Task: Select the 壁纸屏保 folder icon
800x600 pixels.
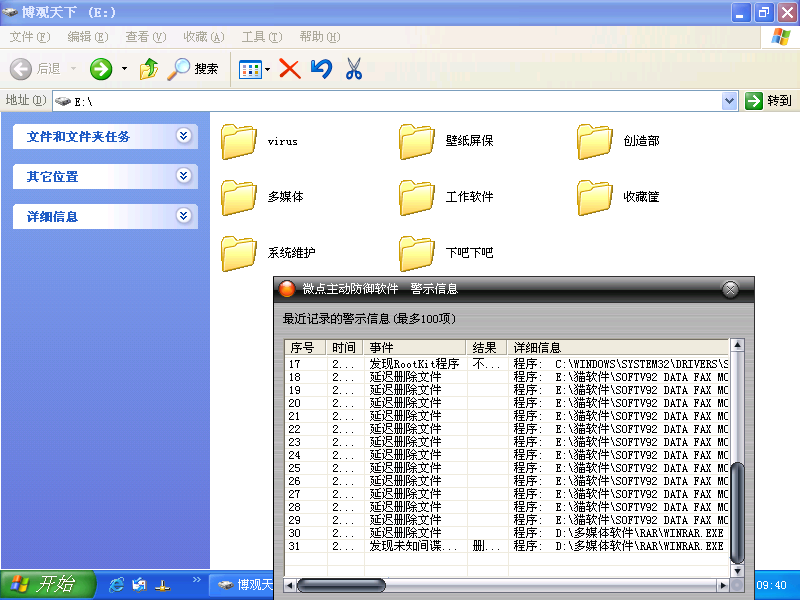Action: 417,141
